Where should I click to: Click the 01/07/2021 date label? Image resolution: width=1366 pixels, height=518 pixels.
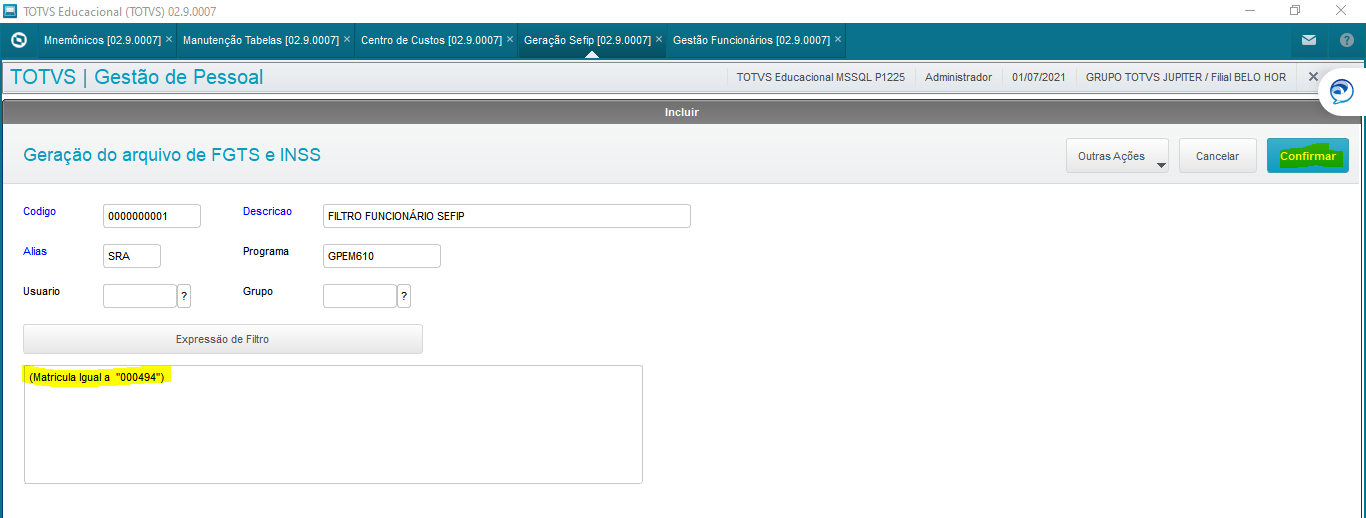pyautogui.click(x=1038, y=77)
